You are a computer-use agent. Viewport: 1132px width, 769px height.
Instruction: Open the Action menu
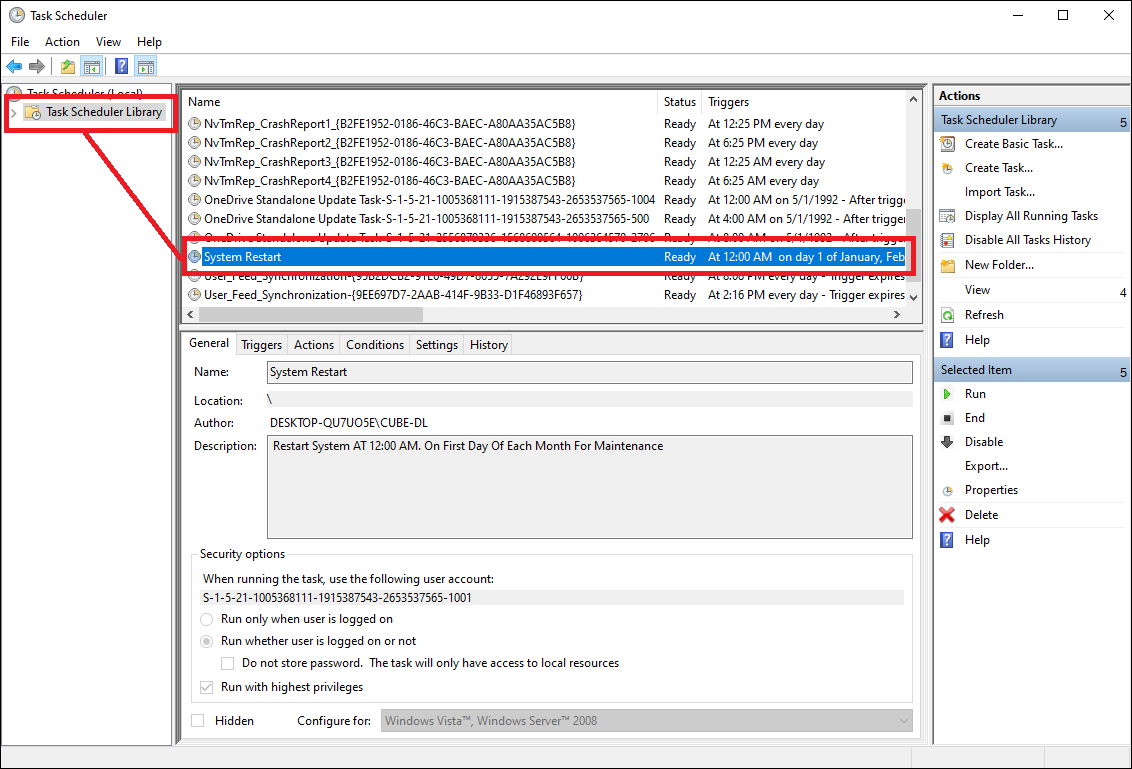pyautogui.click(x=62, y=42)
